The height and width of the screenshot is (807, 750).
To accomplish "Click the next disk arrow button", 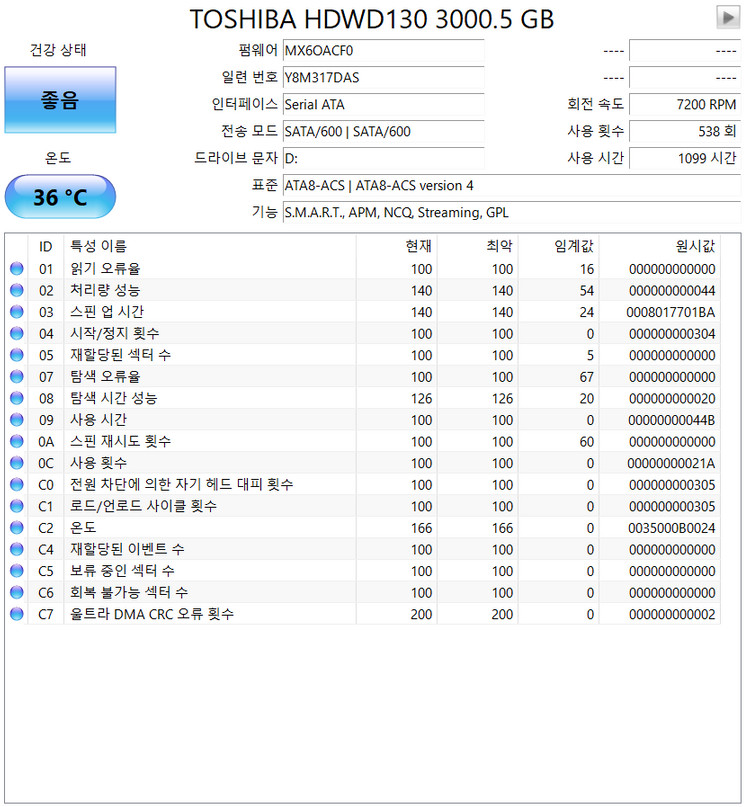I will [728, 17].
